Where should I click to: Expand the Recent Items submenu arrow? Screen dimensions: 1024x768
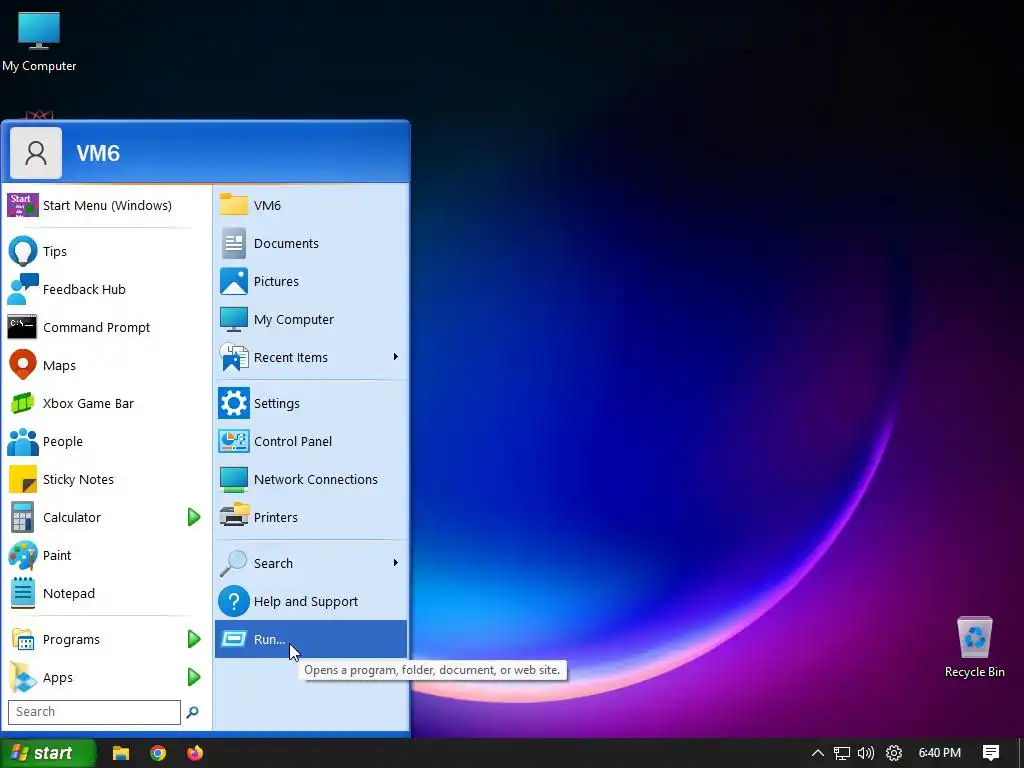pos(396,357)
